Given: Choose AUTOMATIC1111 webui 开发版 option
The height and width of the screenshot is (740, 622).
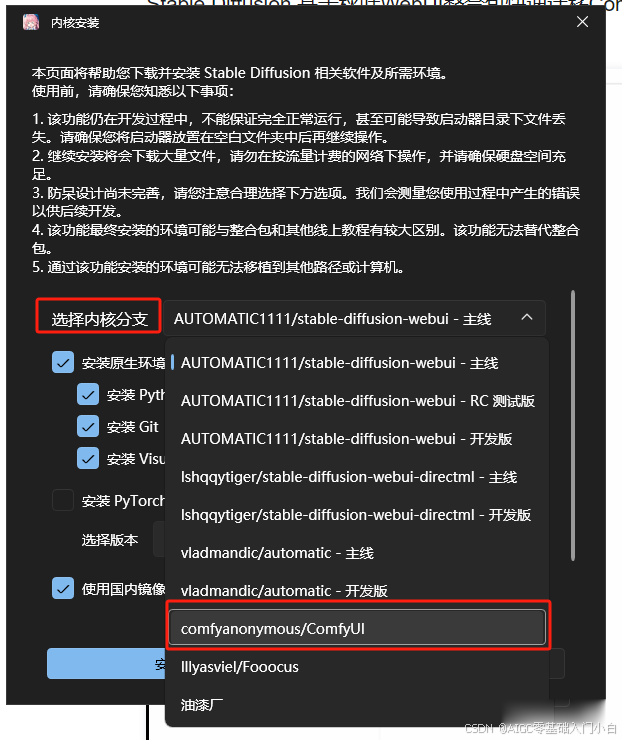Looking at the screenshot, I should click(357, 439).
